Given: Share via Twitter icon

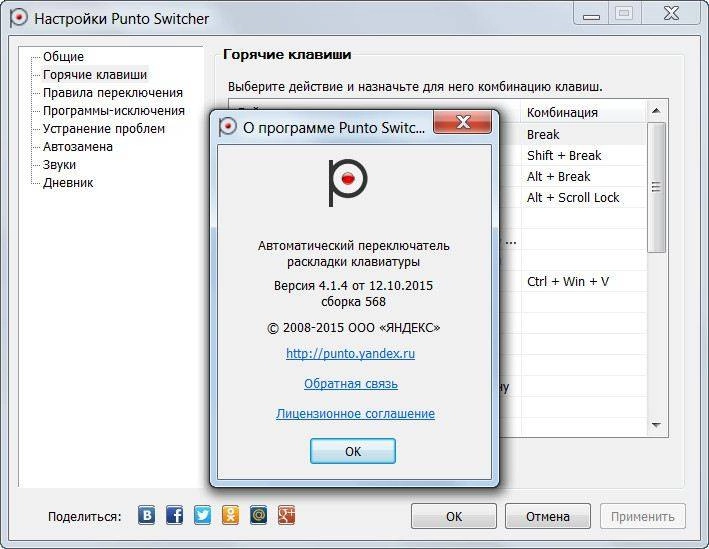Looking at the screenshot, I should [x=203, y=515].
